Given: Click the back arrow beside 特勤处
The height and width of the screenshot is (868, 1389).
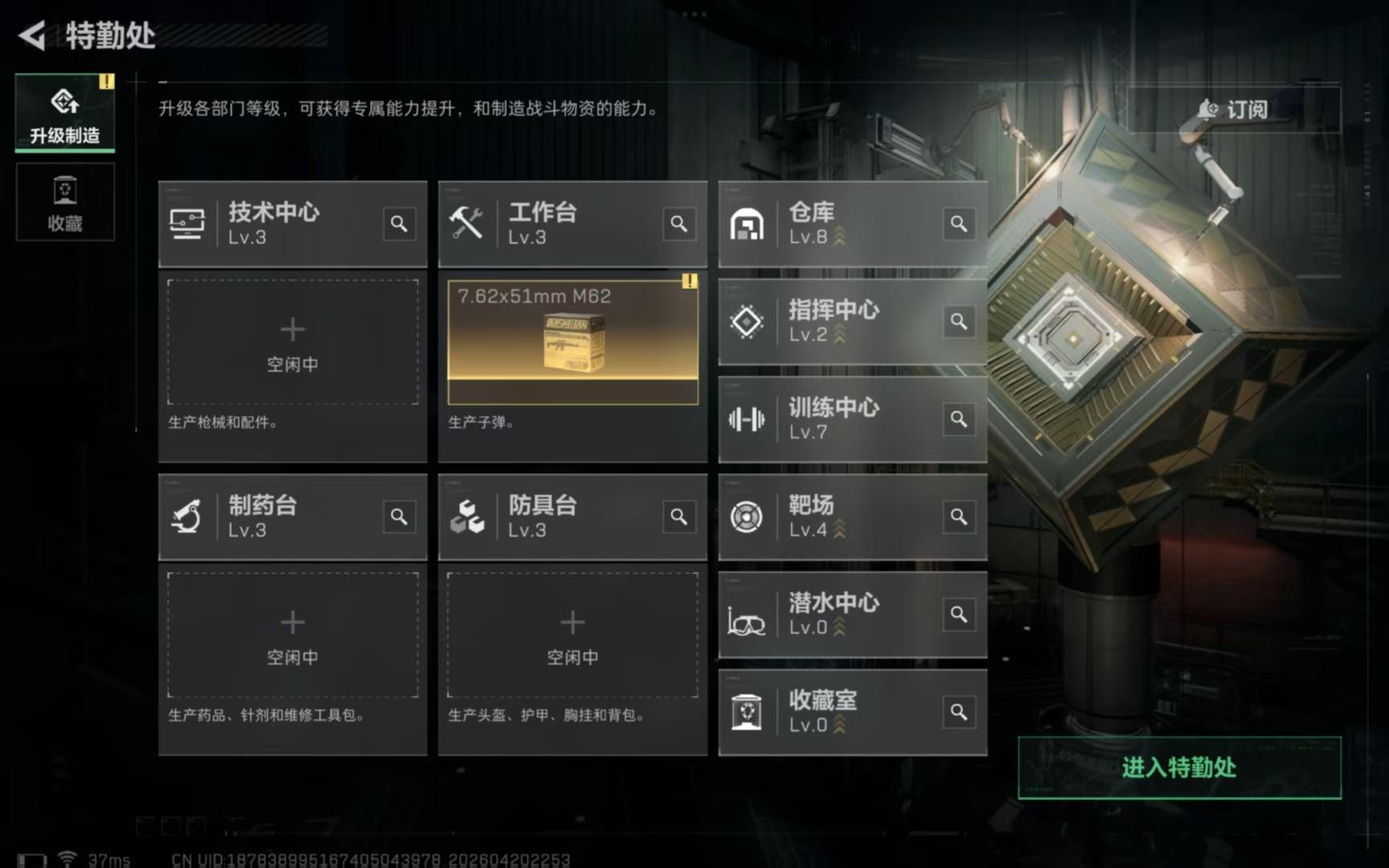Looking at the screenshot, I should click(32, 35).
